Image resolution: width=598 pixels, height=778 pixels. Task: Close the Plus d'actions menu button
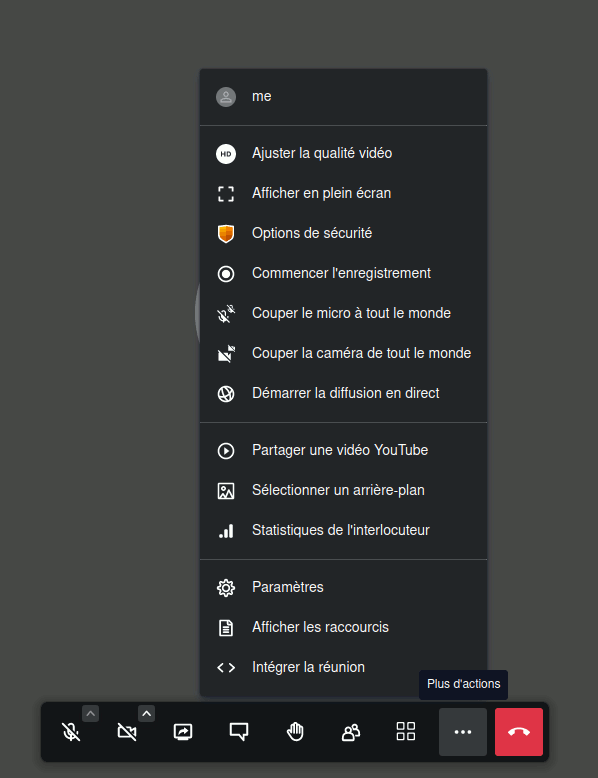click(463, 732)
